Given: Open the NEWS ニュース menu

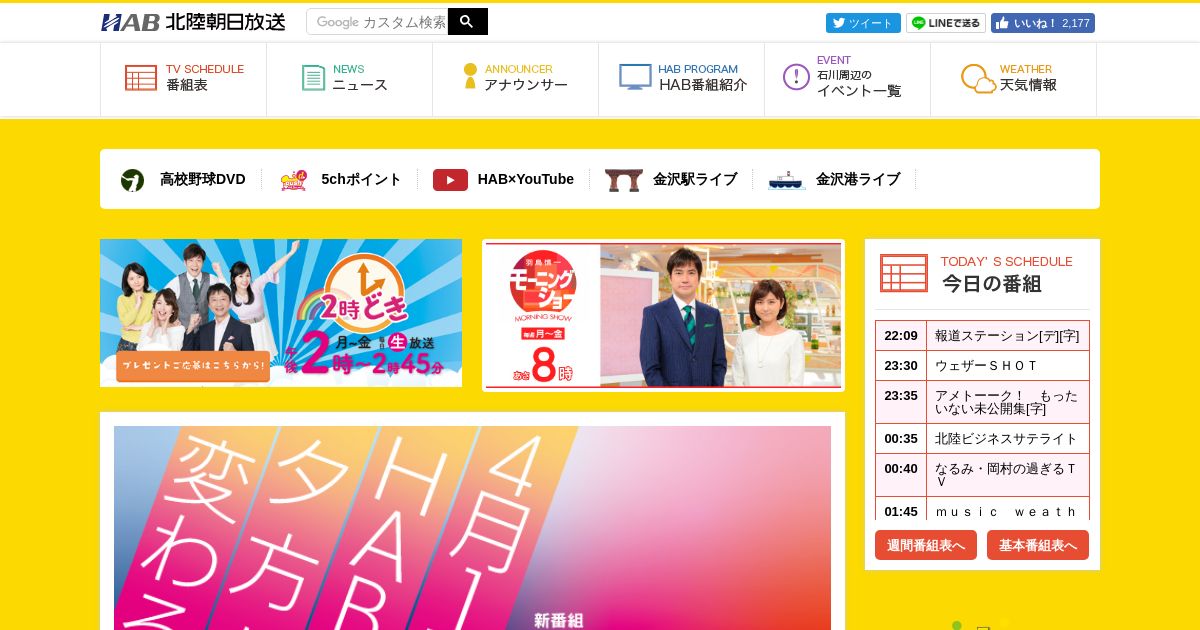Looking at the screenshot, I should [349, 79].
